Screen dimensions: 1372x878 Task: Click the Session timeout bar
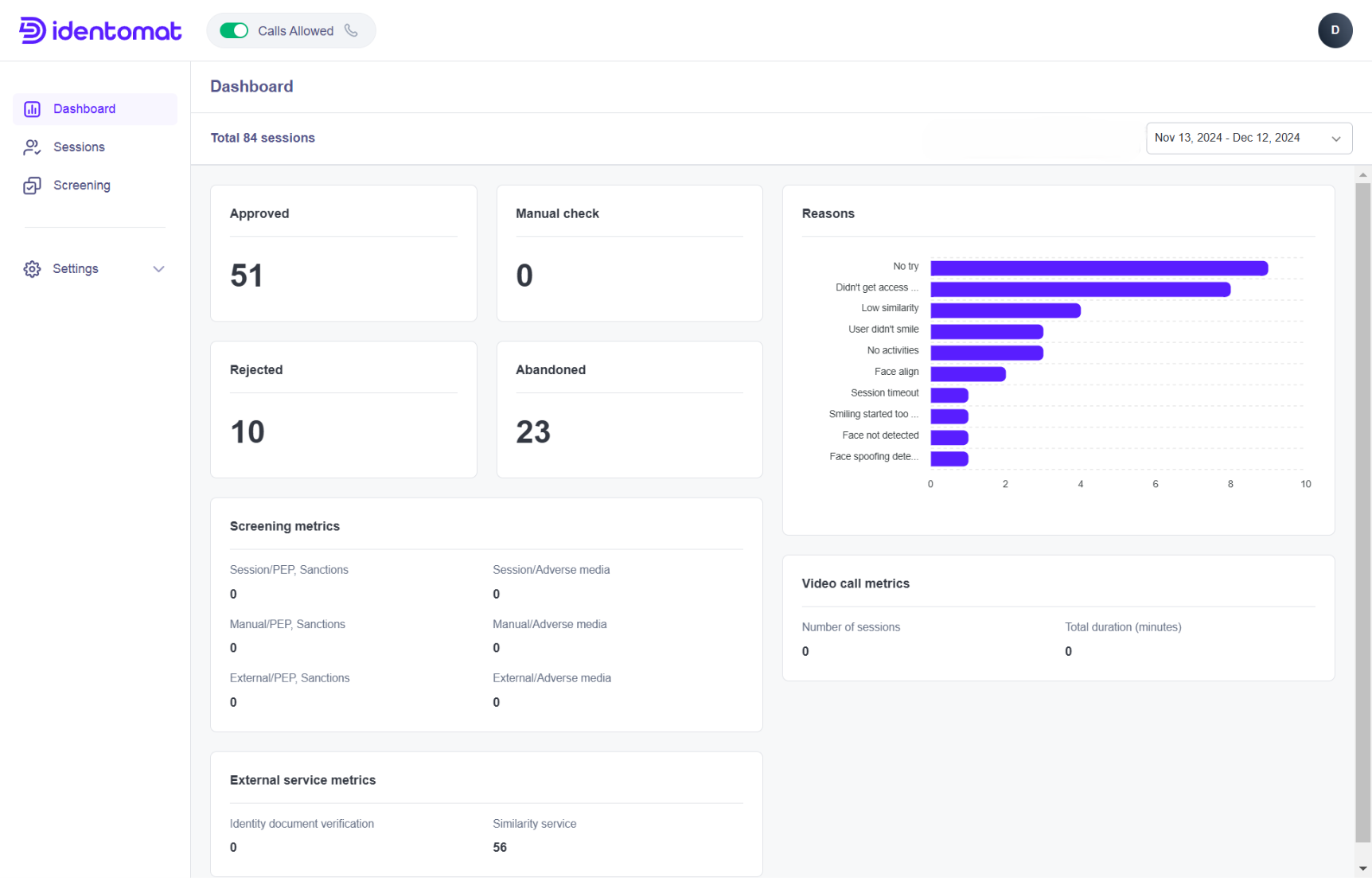pos(949,395)
